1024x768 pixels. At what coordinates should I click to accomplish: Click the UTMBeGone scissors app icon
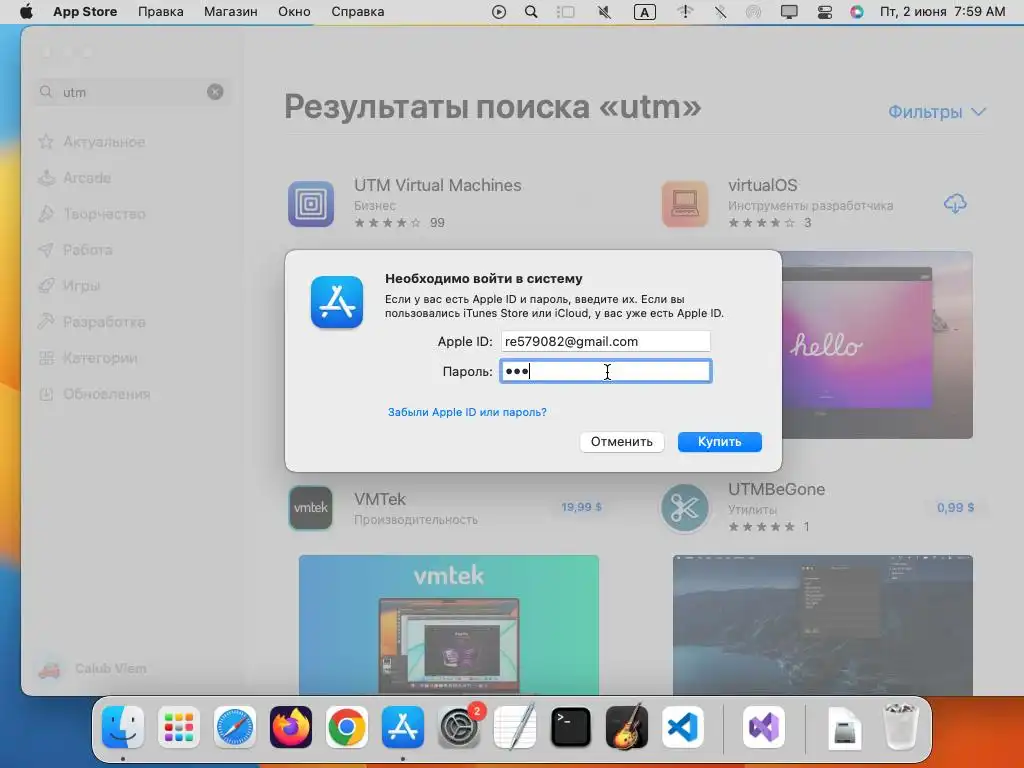coord(685,507)
